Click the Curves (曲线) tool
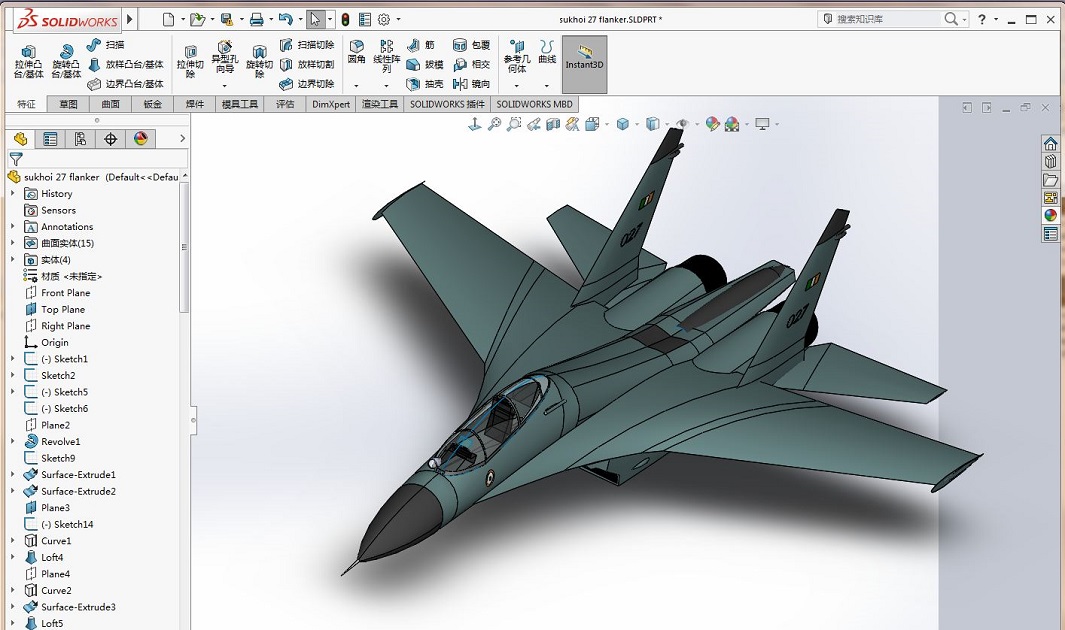The height and width of the screenshot is (630, 1065). coord(547,52)
